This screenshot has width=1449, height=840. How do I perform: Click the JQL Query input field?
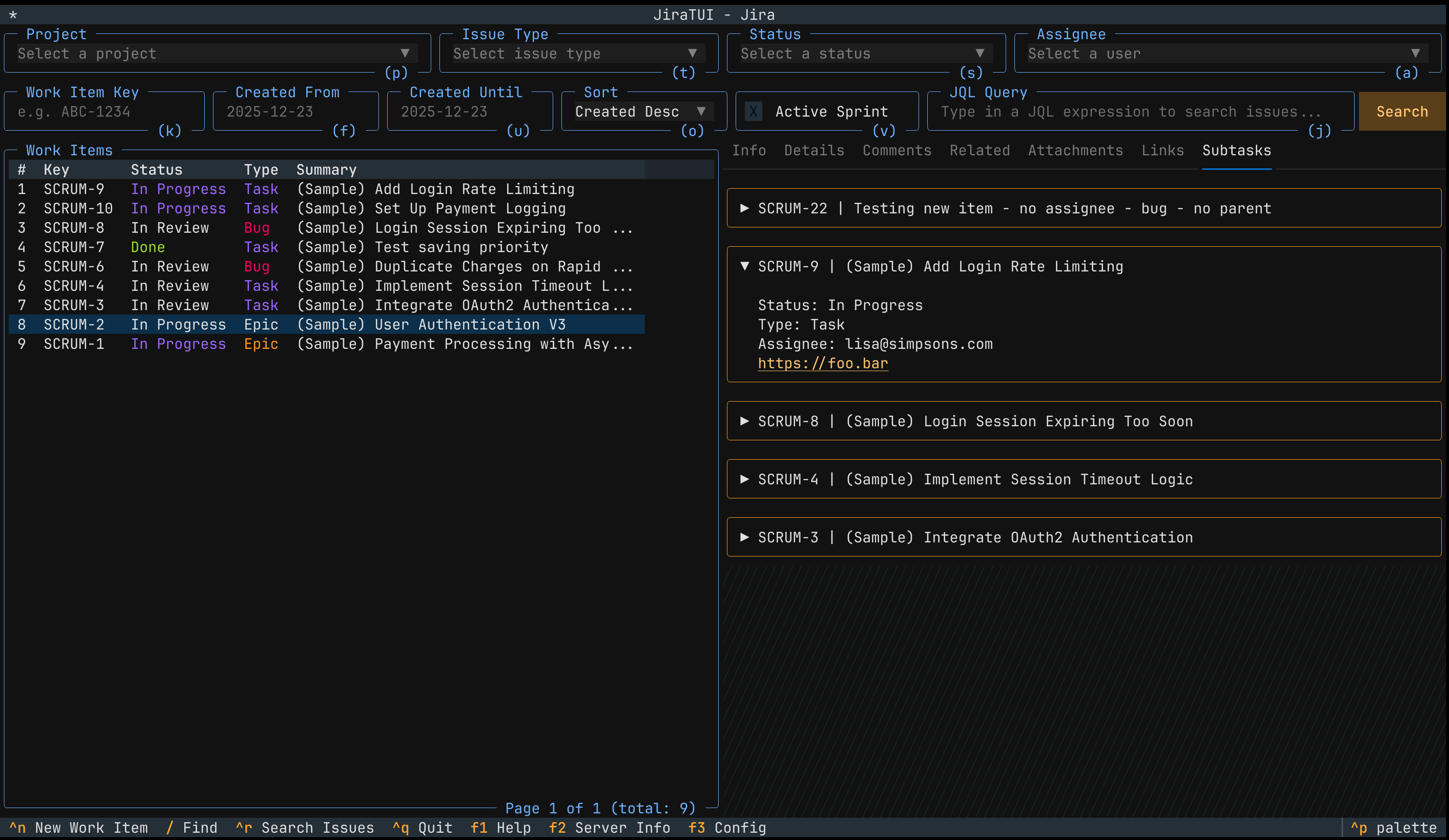click(x=1141, y=112)
